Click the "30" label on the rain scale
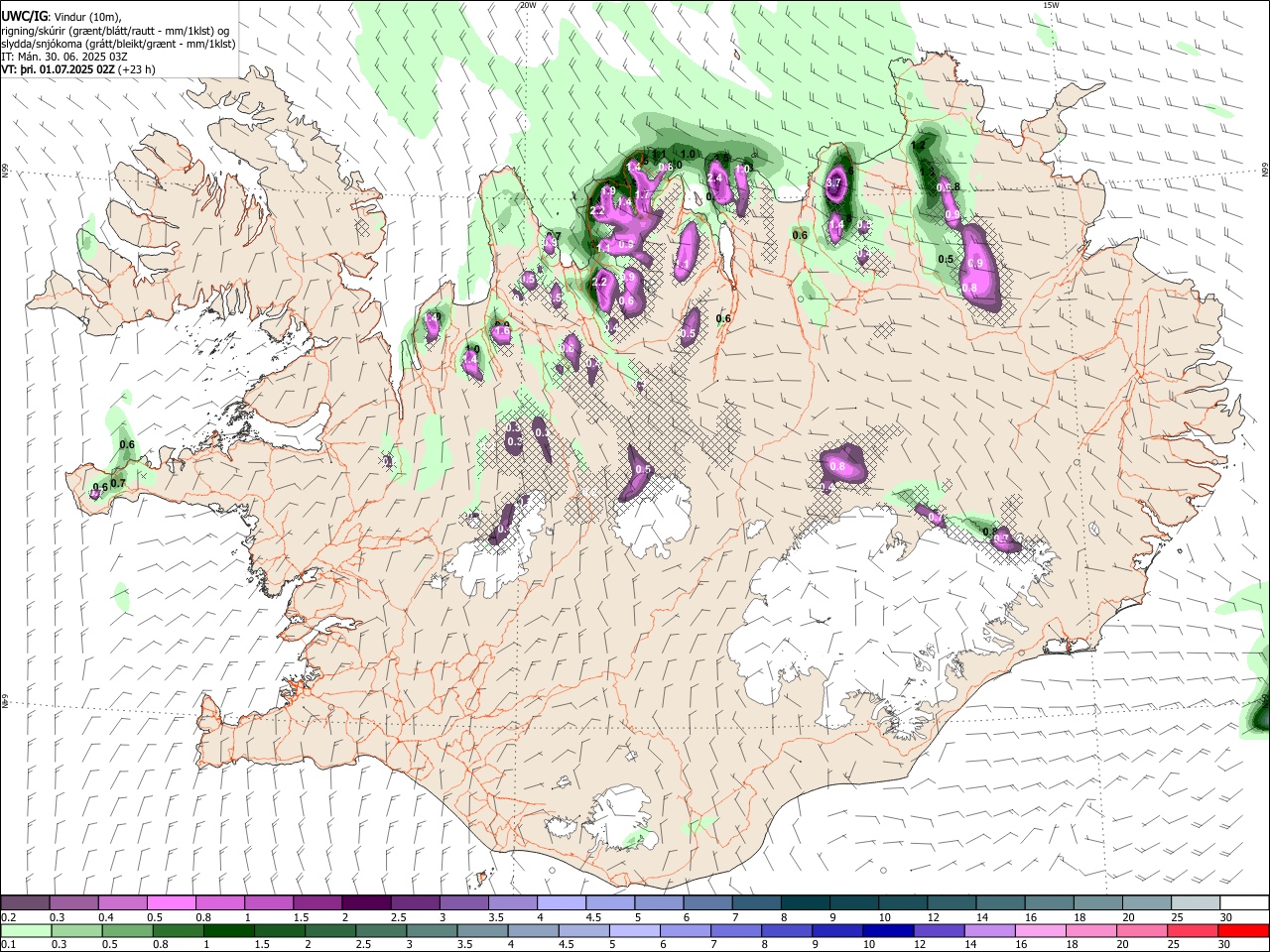The height and width of the screenshot is (952, 1270). point(1225,944)
